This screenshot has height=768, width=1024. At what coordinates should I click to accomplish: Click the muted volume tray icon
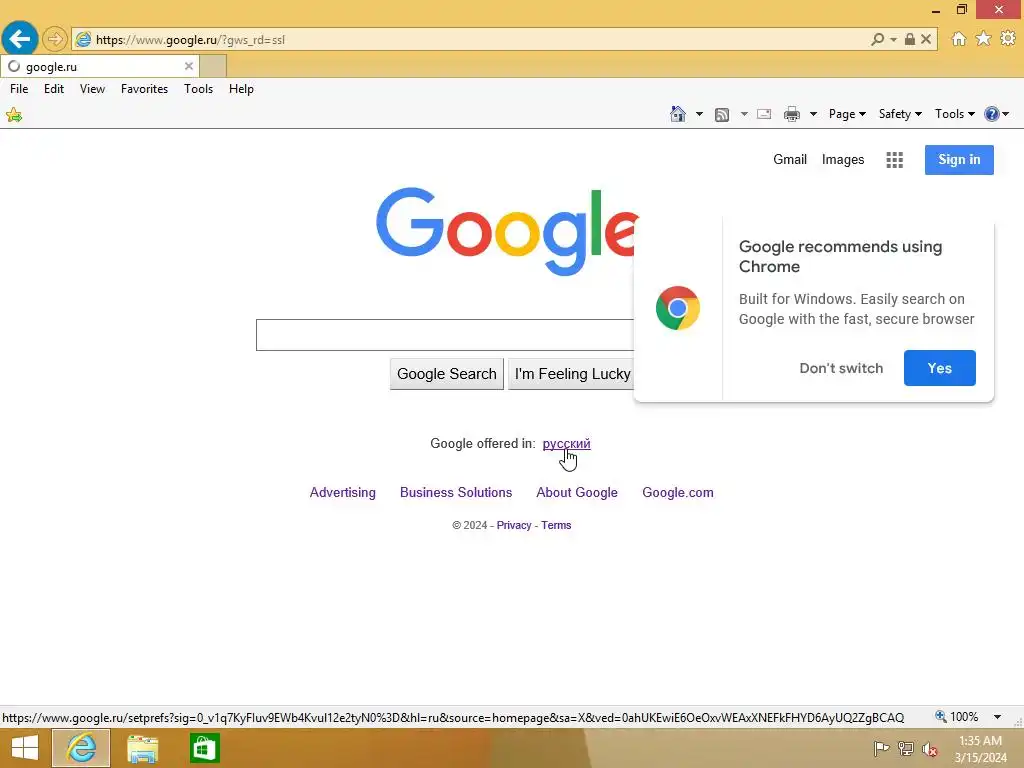point(930,749)
